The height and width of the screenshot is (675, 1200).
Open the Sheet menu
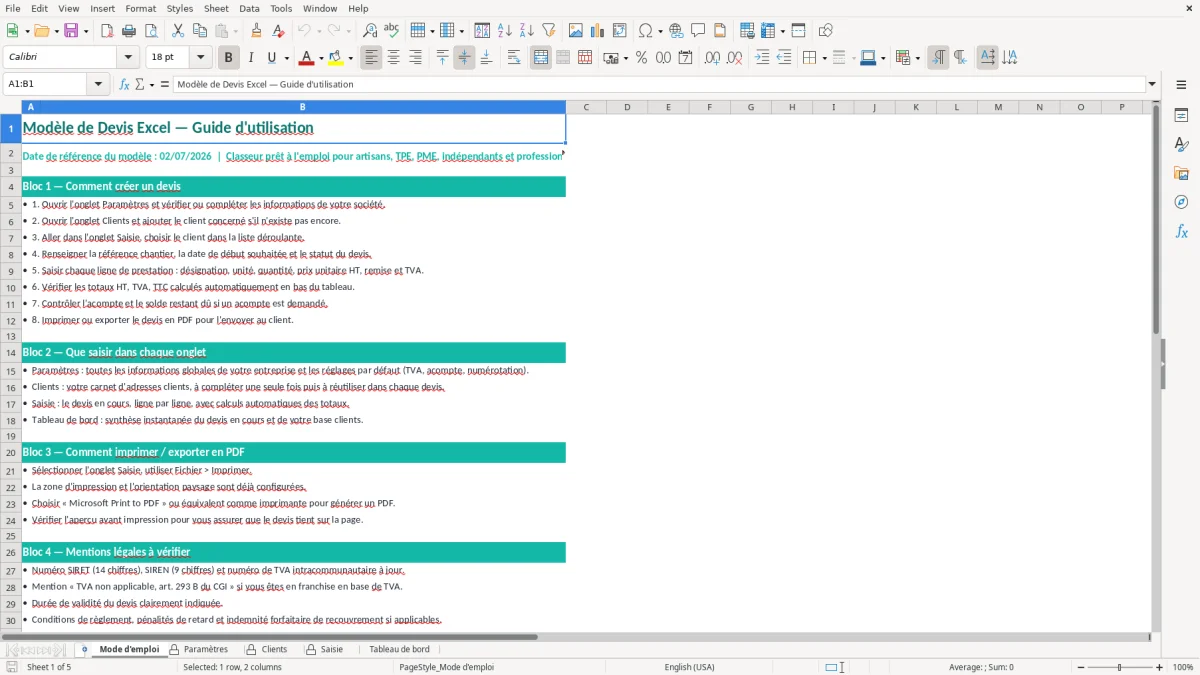point(216,8)
